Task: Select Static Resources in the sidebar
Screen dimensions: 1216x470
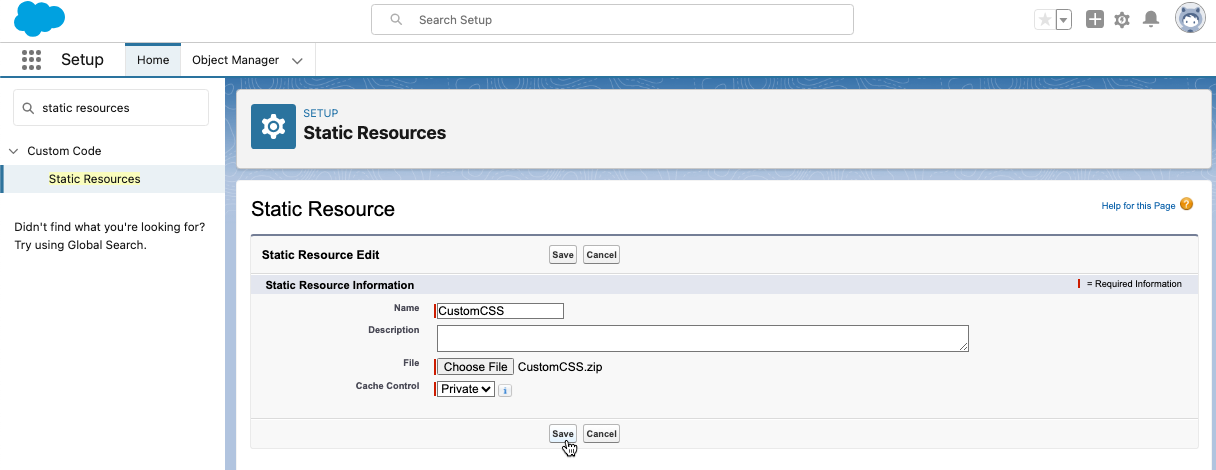Action: tap(94, 179)
